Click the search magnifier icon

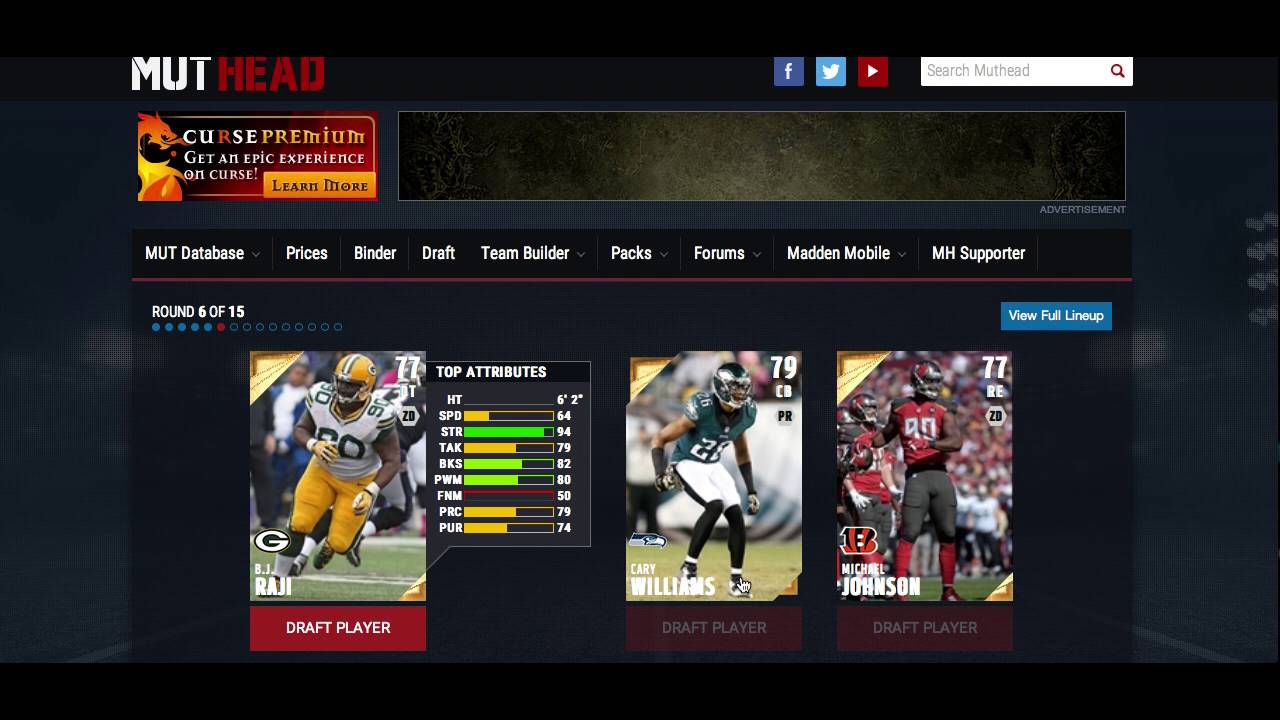(1117, 71)
